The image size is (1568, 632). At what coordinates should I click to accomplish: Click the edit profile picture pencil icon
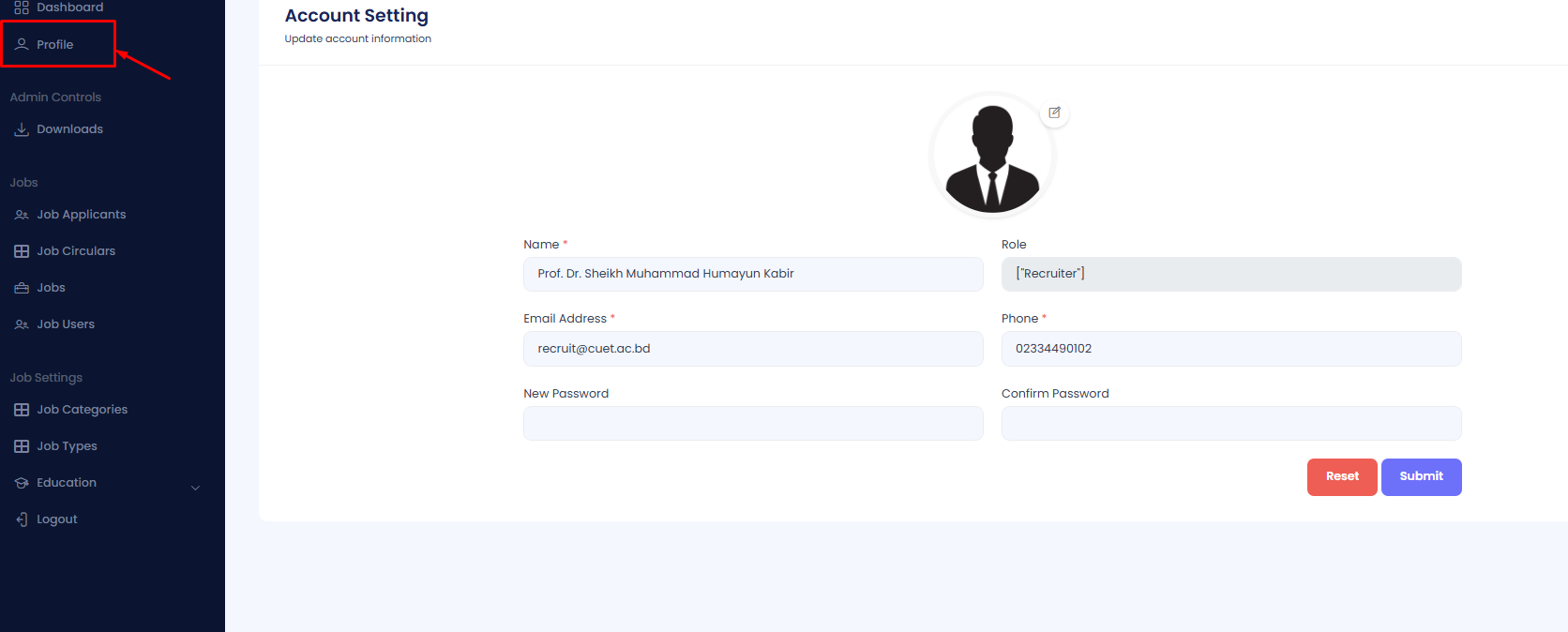pyautogui.click(x=1054, y=113)
